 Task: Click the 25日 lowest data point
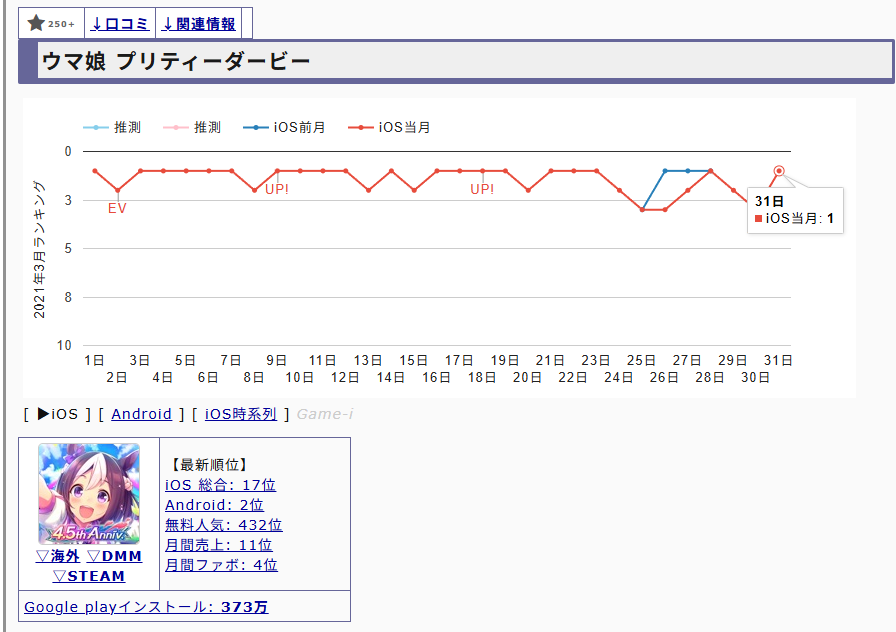point(642,210)
